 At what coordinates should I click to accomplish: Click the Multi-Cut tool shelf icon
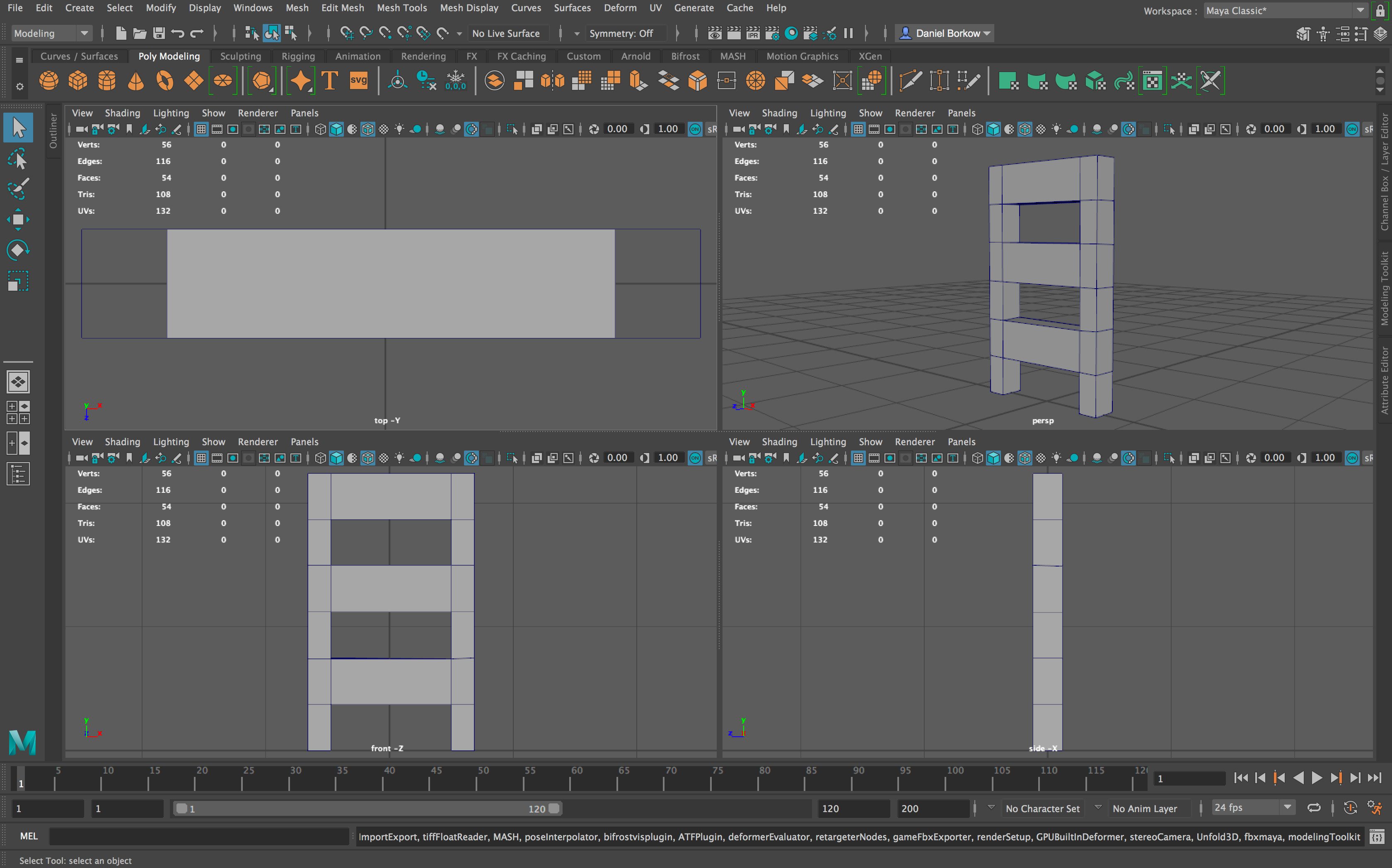click(910, 81)
